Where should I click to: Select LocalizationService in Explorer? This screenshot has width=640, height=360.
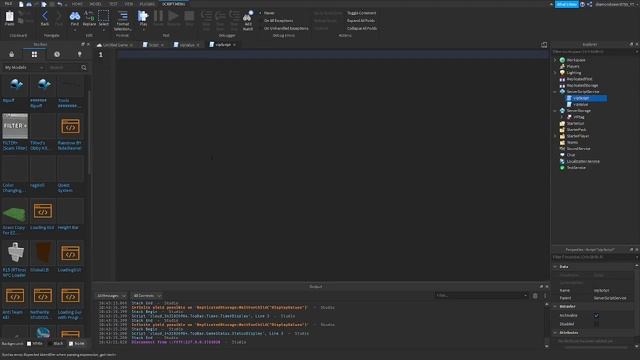click(x=583, y=161)
